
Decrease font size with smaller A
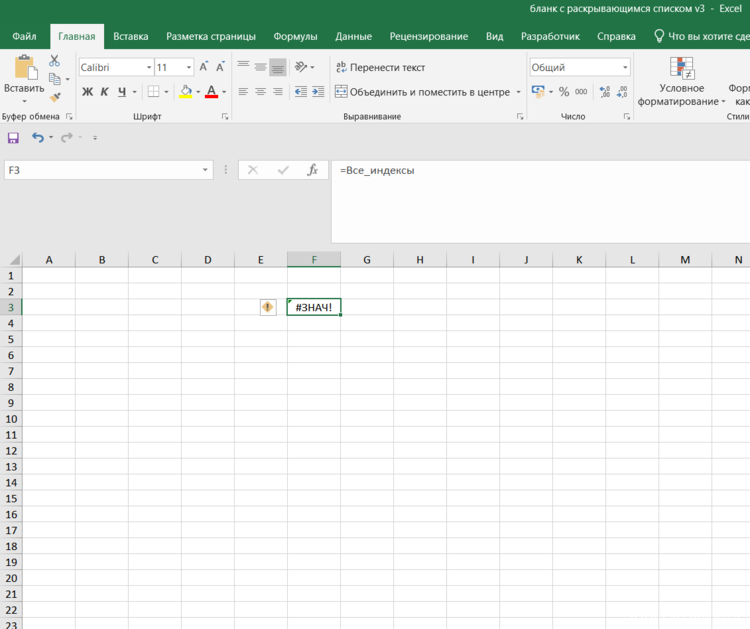pyautogui.click(x=220, y=67)
